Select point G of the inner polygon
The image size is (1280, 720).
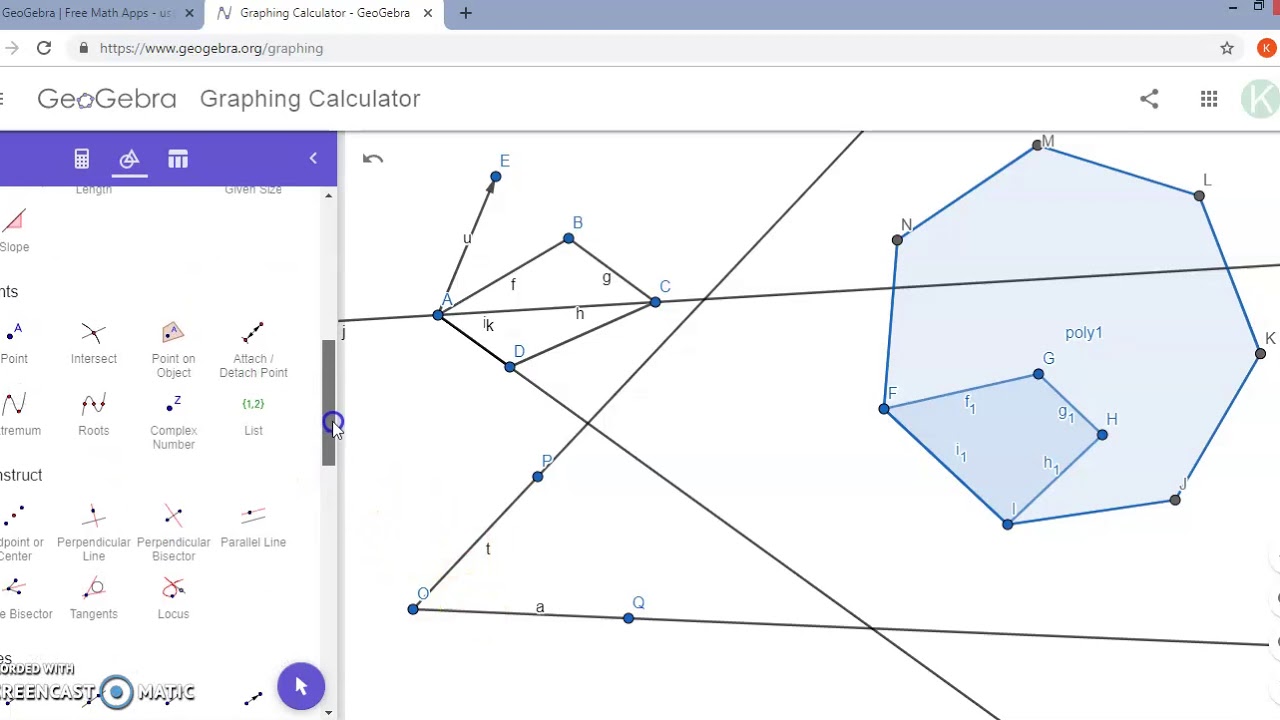pos(1038,375)
